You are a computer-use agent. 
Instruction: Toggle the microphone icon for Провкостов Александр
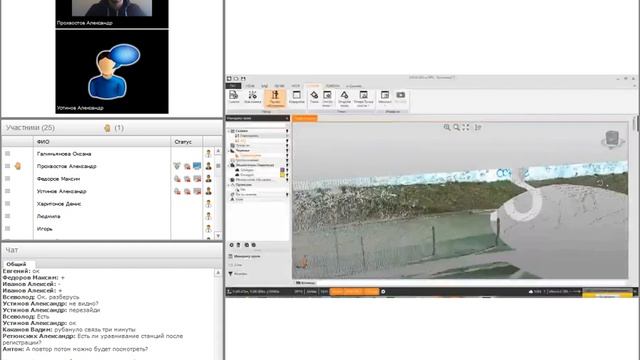point(177,166)
